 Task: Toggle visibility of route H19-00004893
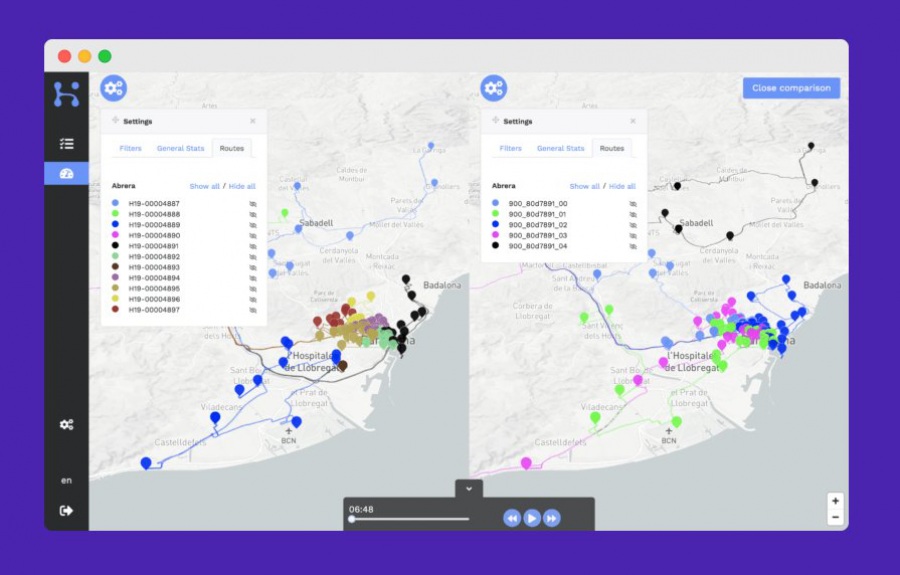tap(253, 267)
